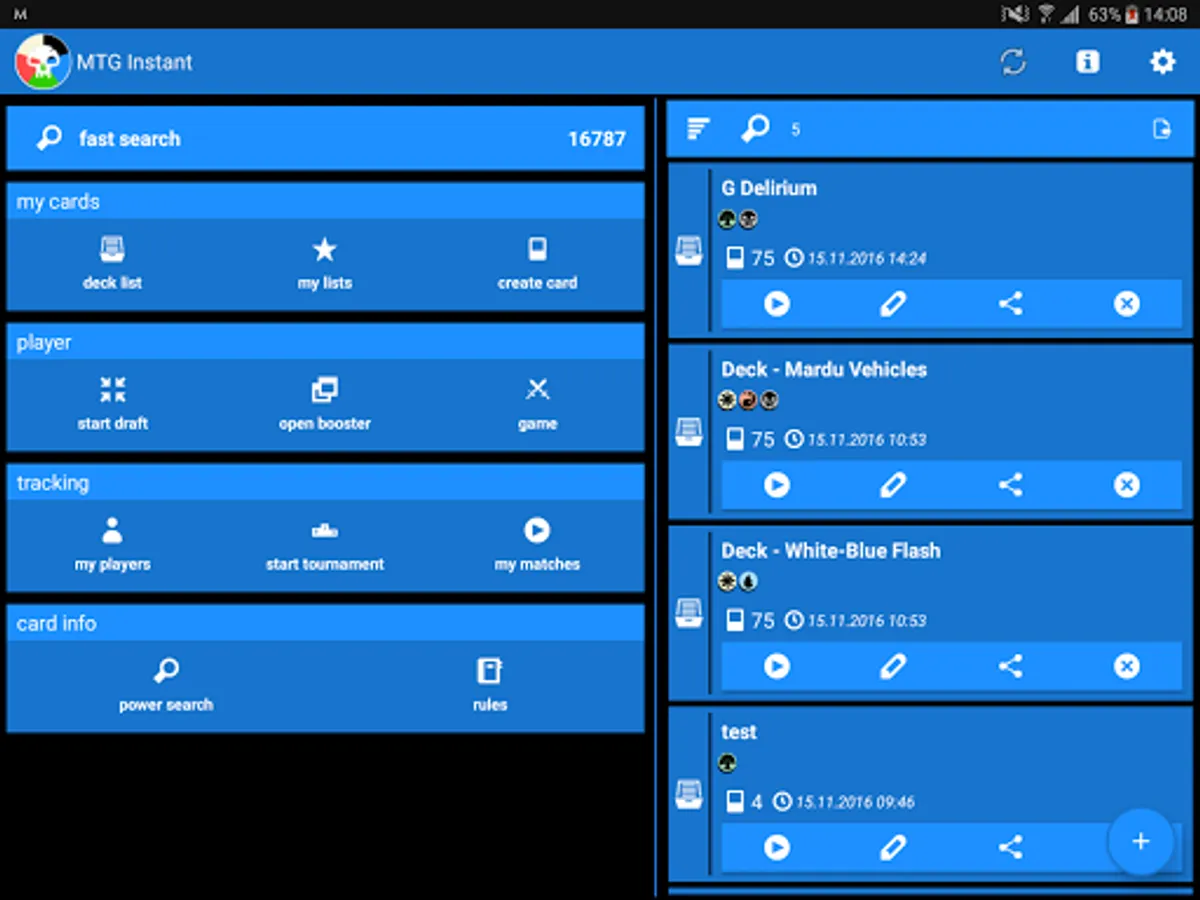Edit the Mardu Vehicles deck
This screenshot has height=900, width=1200.
click(x=893, y=485)
